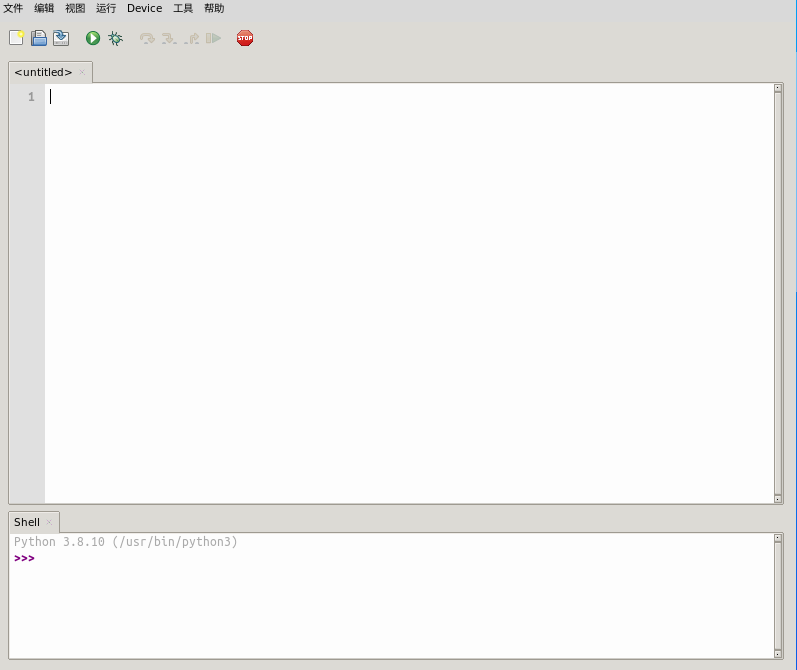The image size is (797, 670).
Task: Click the Step into debug icon
Action: click(x=169, y=39)
